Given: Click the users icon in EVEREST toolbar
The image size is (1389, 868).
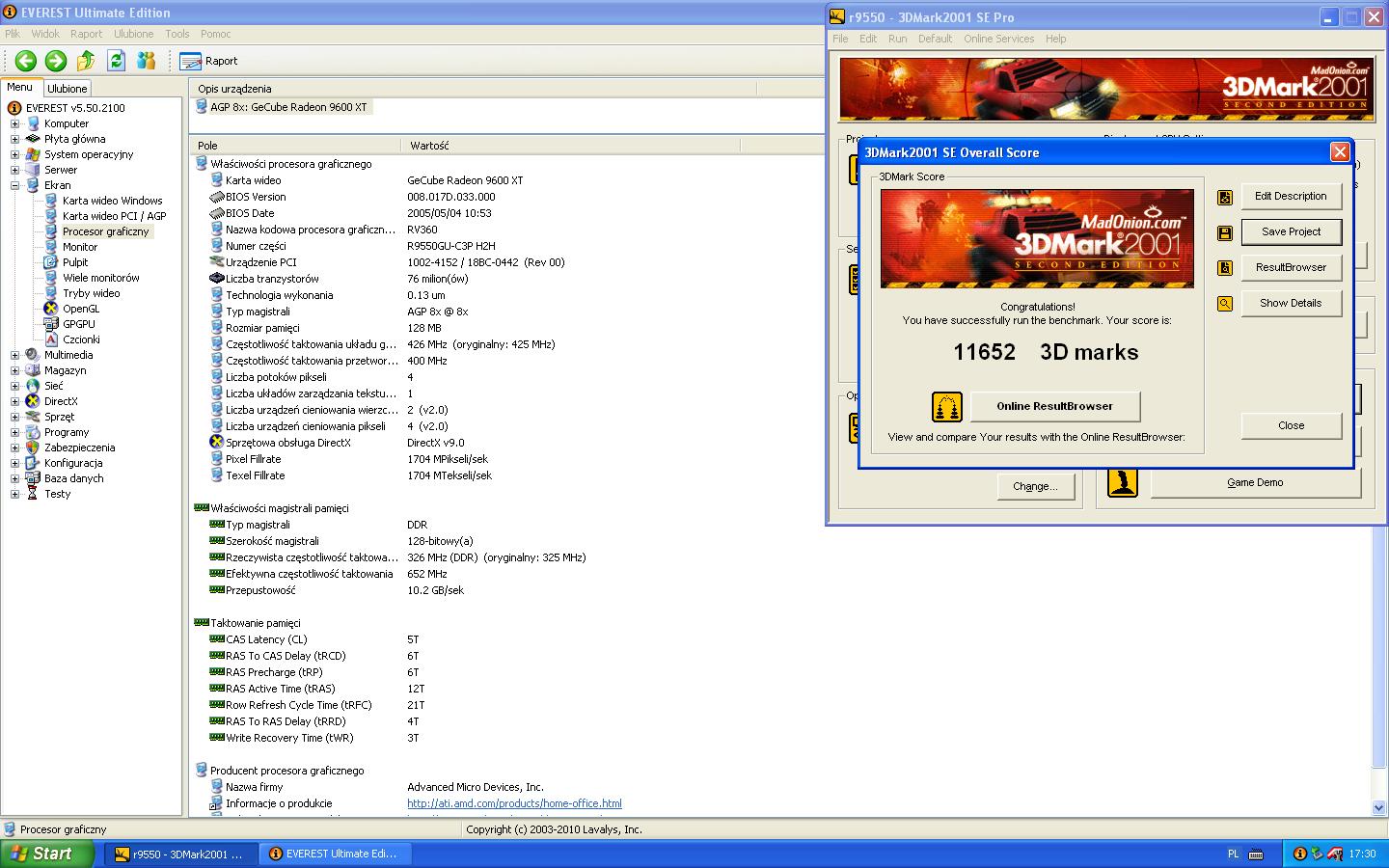Looking at the screenshot, I should 146,61.
